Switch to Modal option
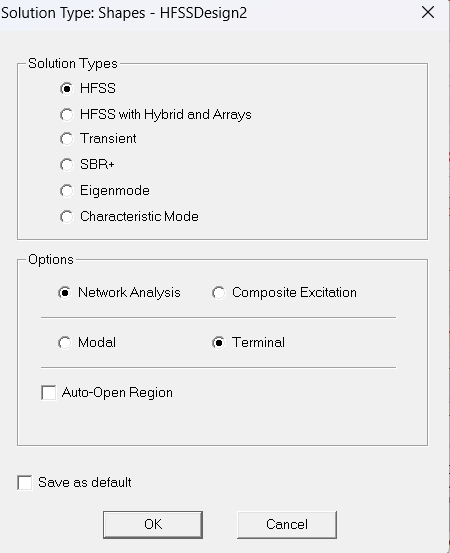Viewport: 450px width, 553px height. coord(65,343)
